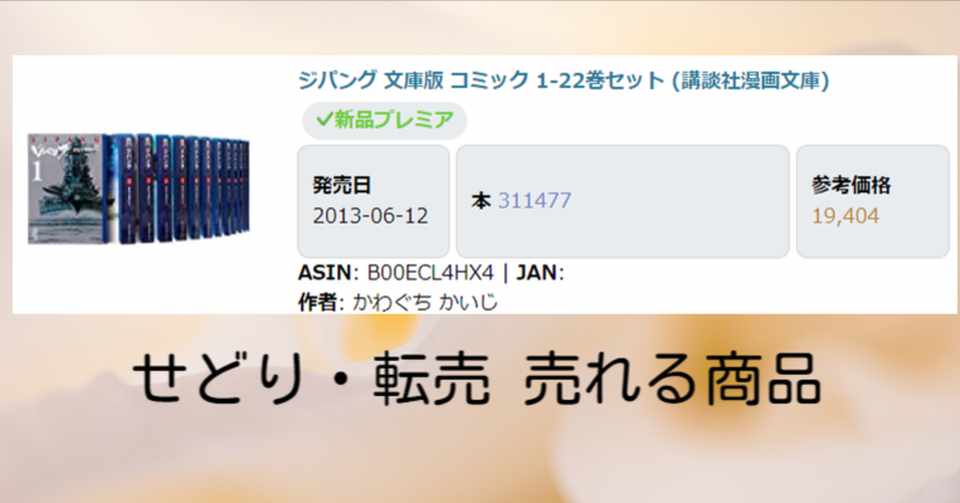Open the ranking number 311477 link
Image resolution: width=960 pixels, height=503 pixels.
click(x=534, y=201)
